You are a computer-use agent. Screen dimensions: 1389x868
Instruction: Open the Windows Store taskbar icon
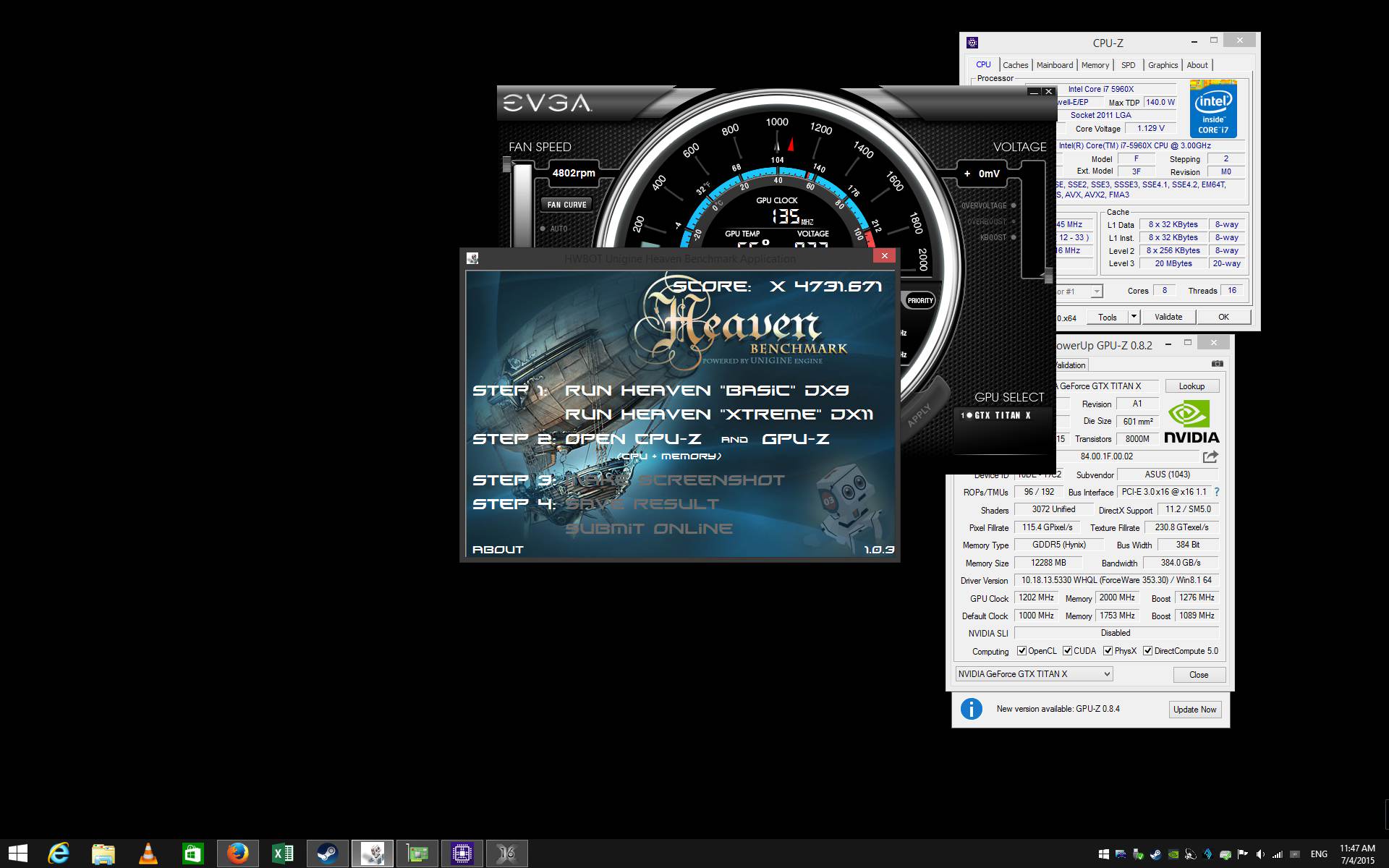(x=192, y=854)
